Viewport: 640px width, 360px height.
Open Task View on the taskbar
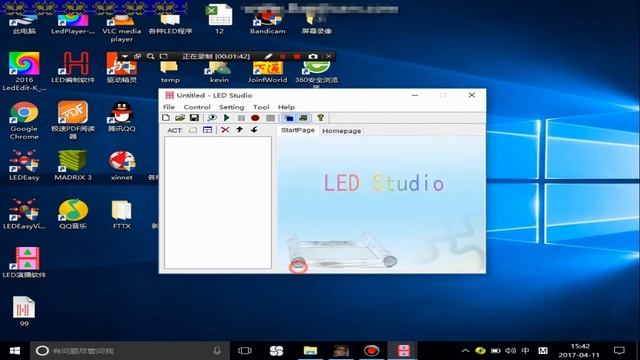point(244,351)
